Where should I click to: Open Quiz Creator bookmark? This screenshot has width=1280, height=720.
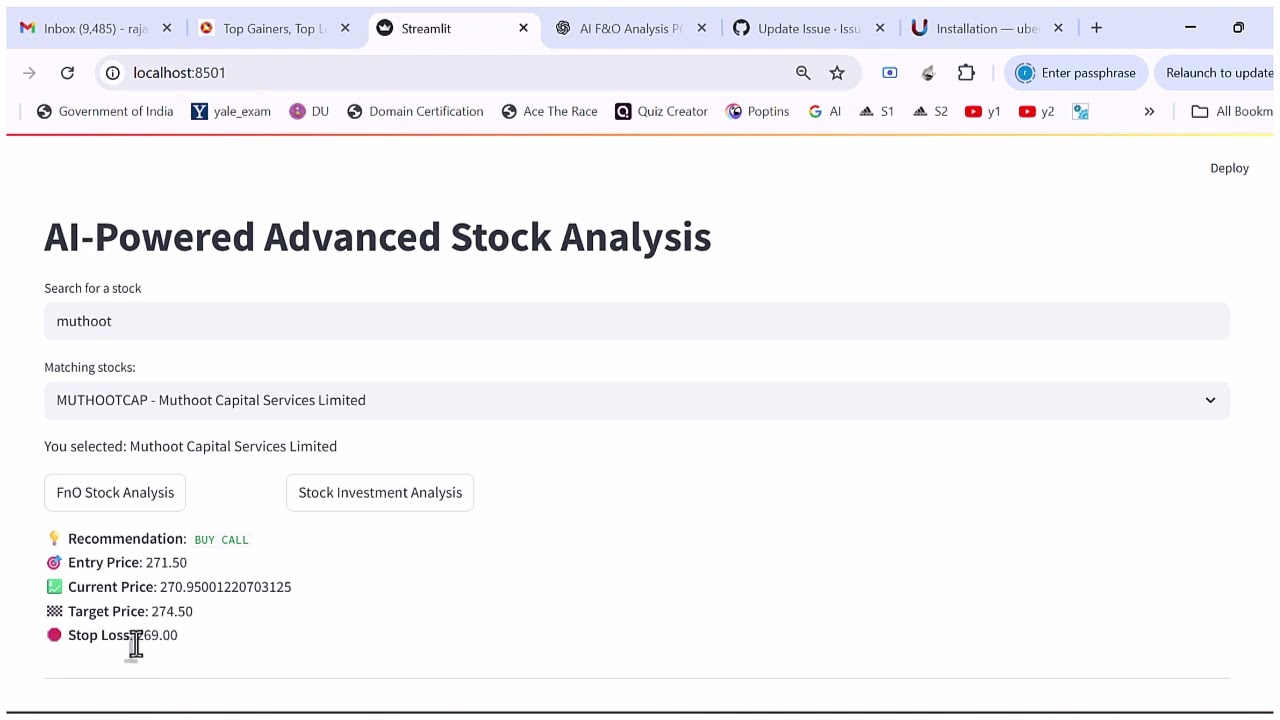tap(662, 111)
